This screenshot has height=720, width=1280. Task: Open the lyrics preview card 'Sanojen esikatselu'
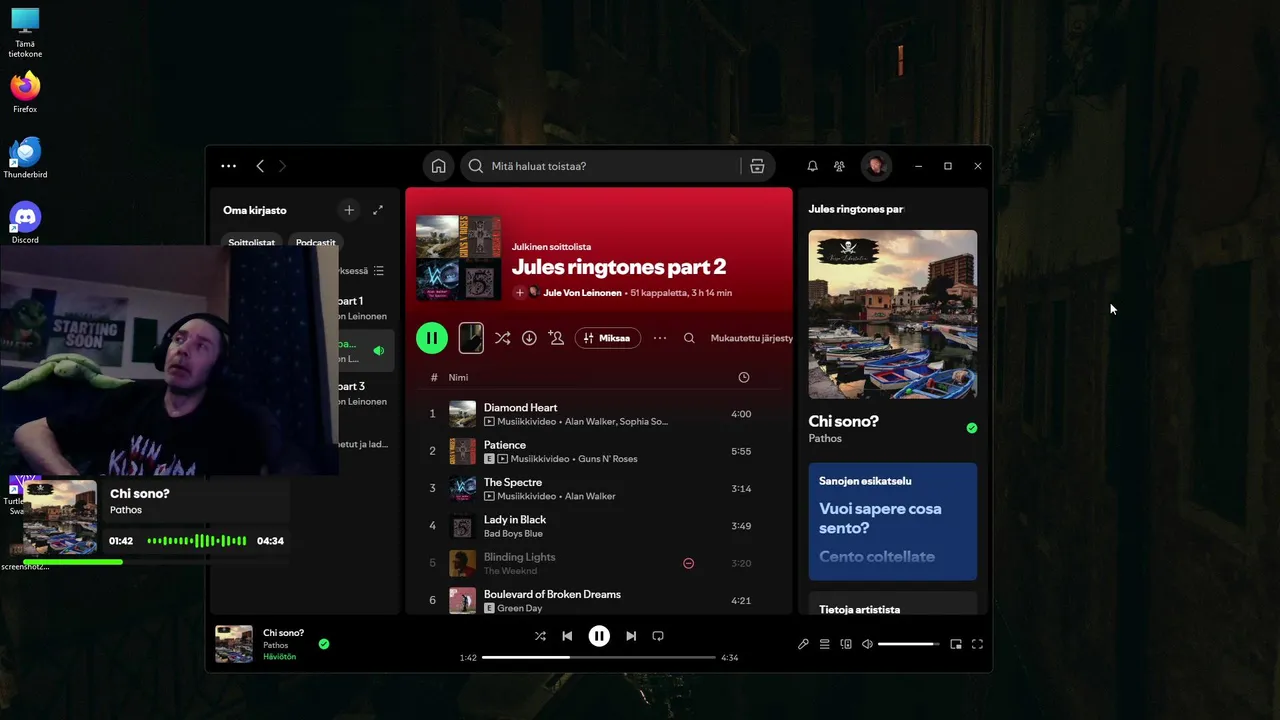[x=893, y=521]
